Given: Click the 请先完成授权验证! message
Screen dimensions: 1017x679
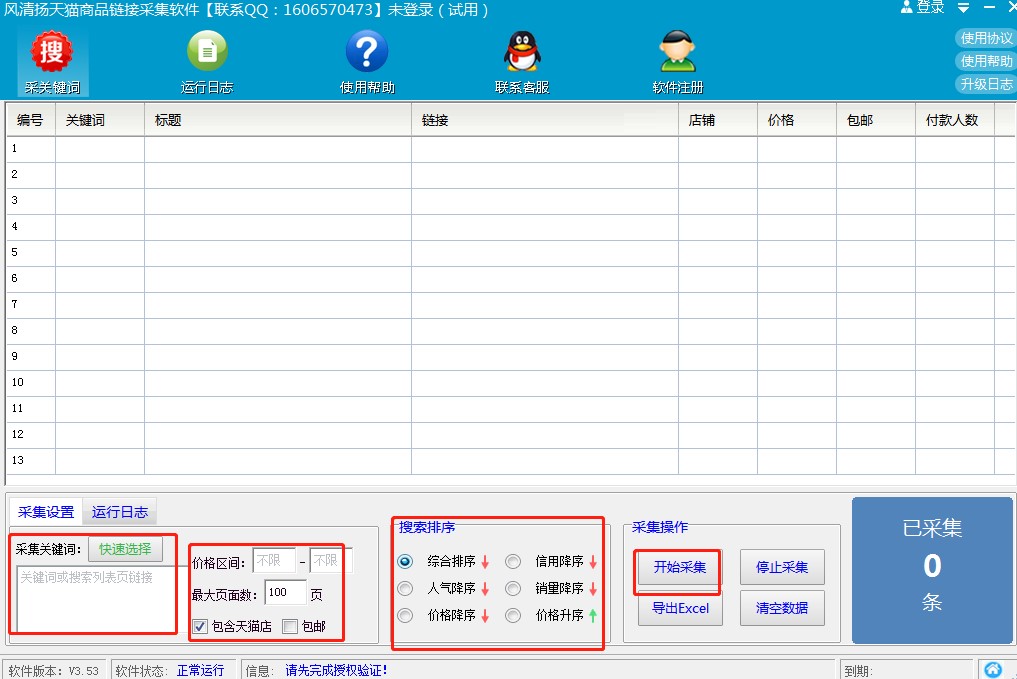Looking at the screenshot, I should pos(337,671).
